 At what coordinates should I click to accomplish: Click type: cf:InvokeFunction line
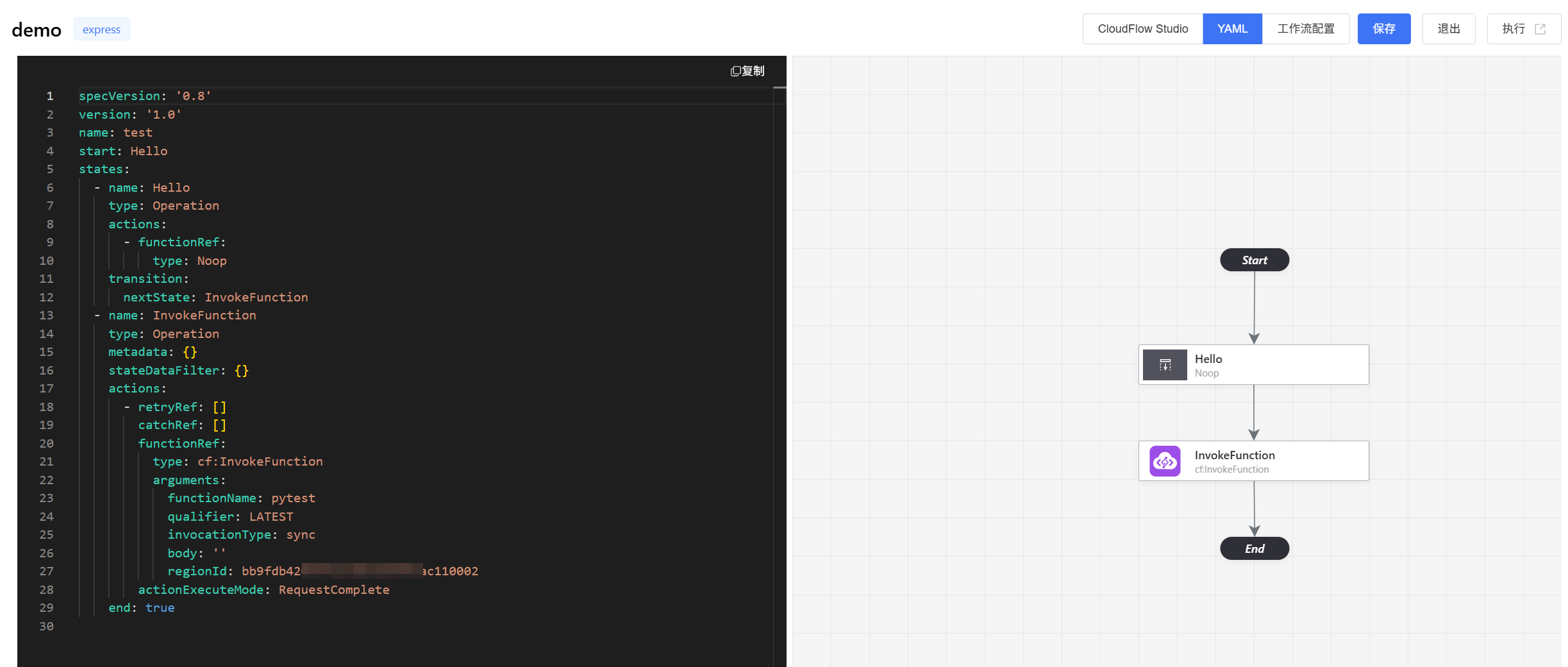238,461
